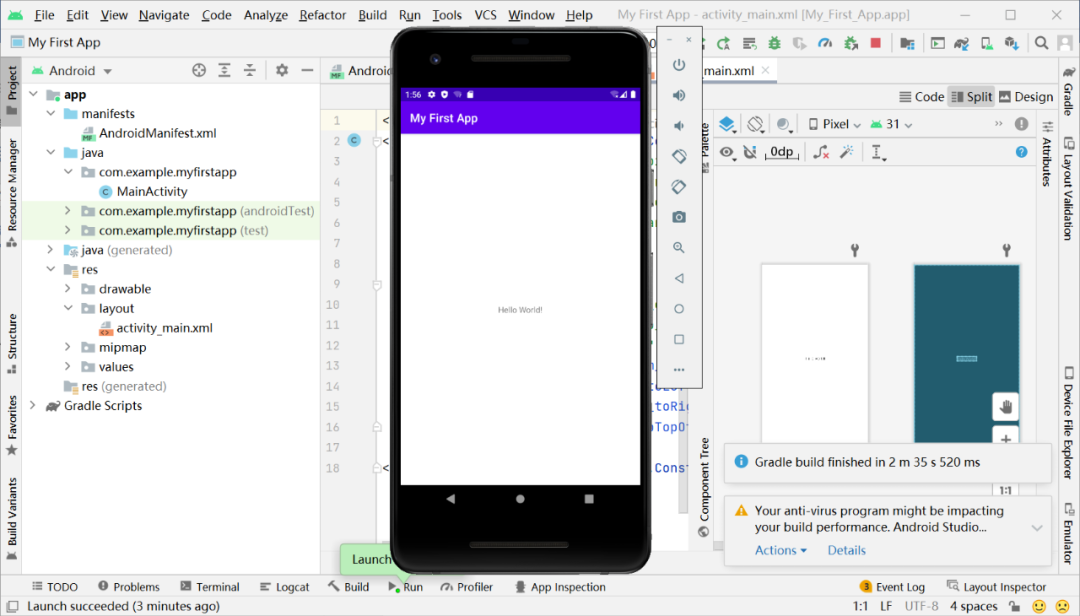Screen dimensions: 1080x616
Task: Open the VCS menu
Action: click(x=486, y=14)
